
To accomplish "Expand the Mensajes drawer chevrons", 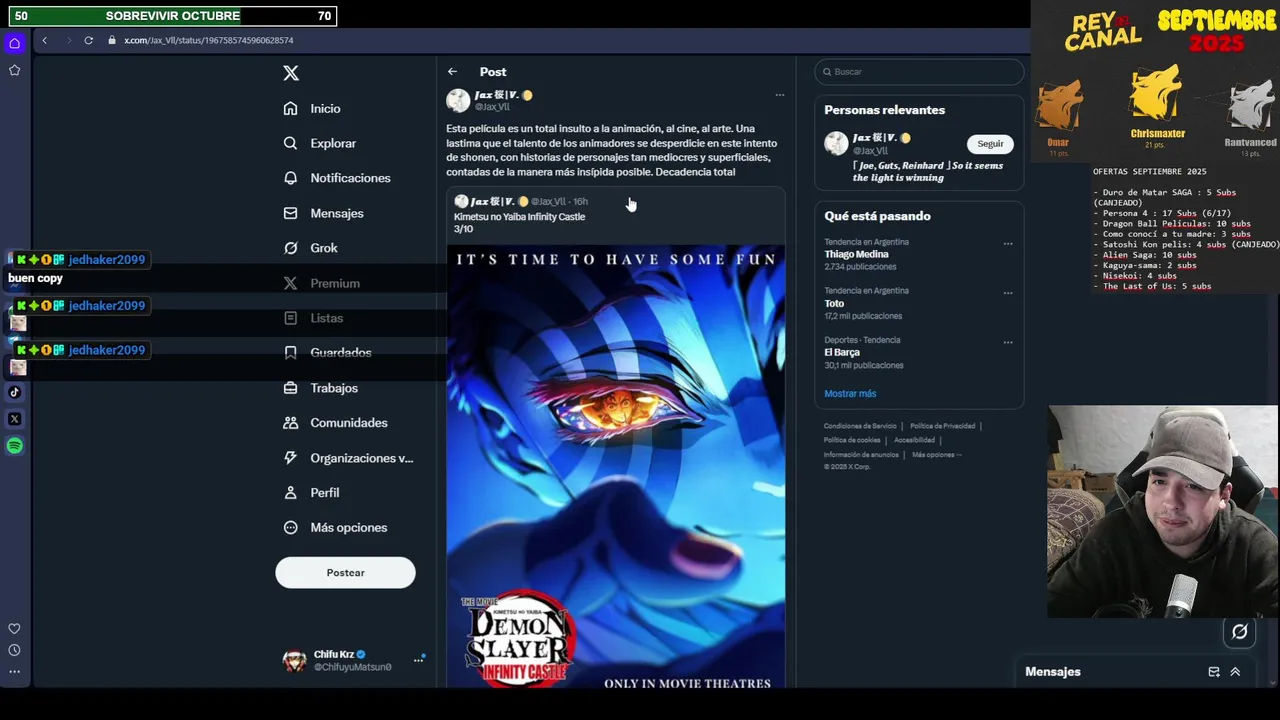I will 1235,672.
